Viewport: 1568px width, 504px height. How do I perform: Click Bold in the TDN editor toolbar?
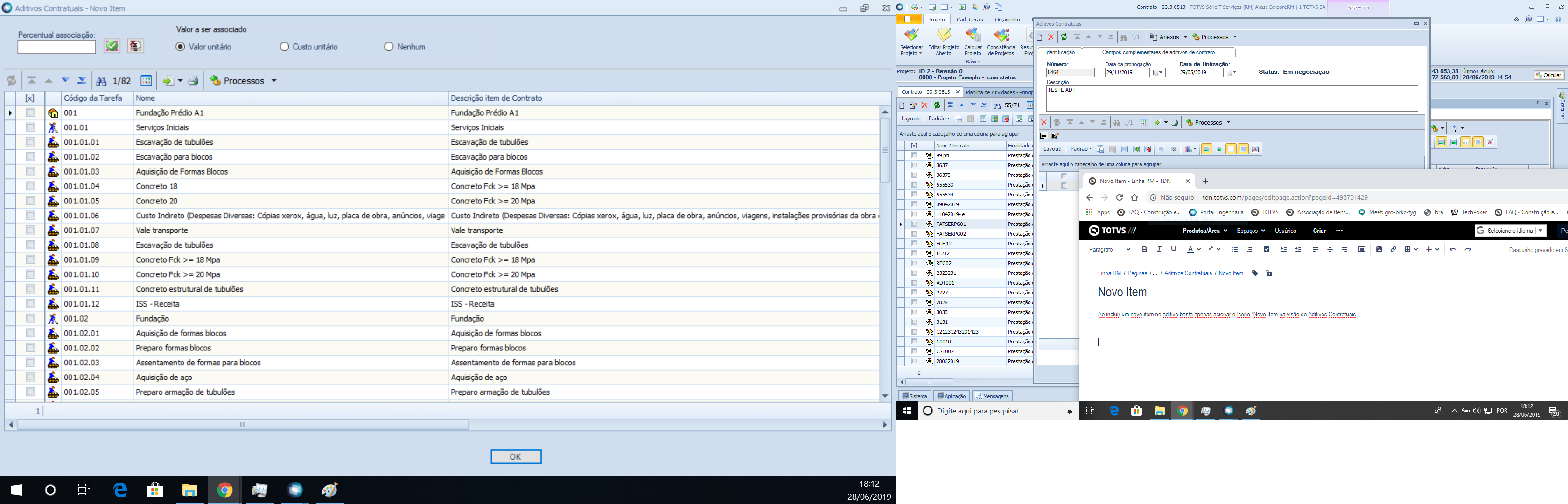tap(1144, 250)
